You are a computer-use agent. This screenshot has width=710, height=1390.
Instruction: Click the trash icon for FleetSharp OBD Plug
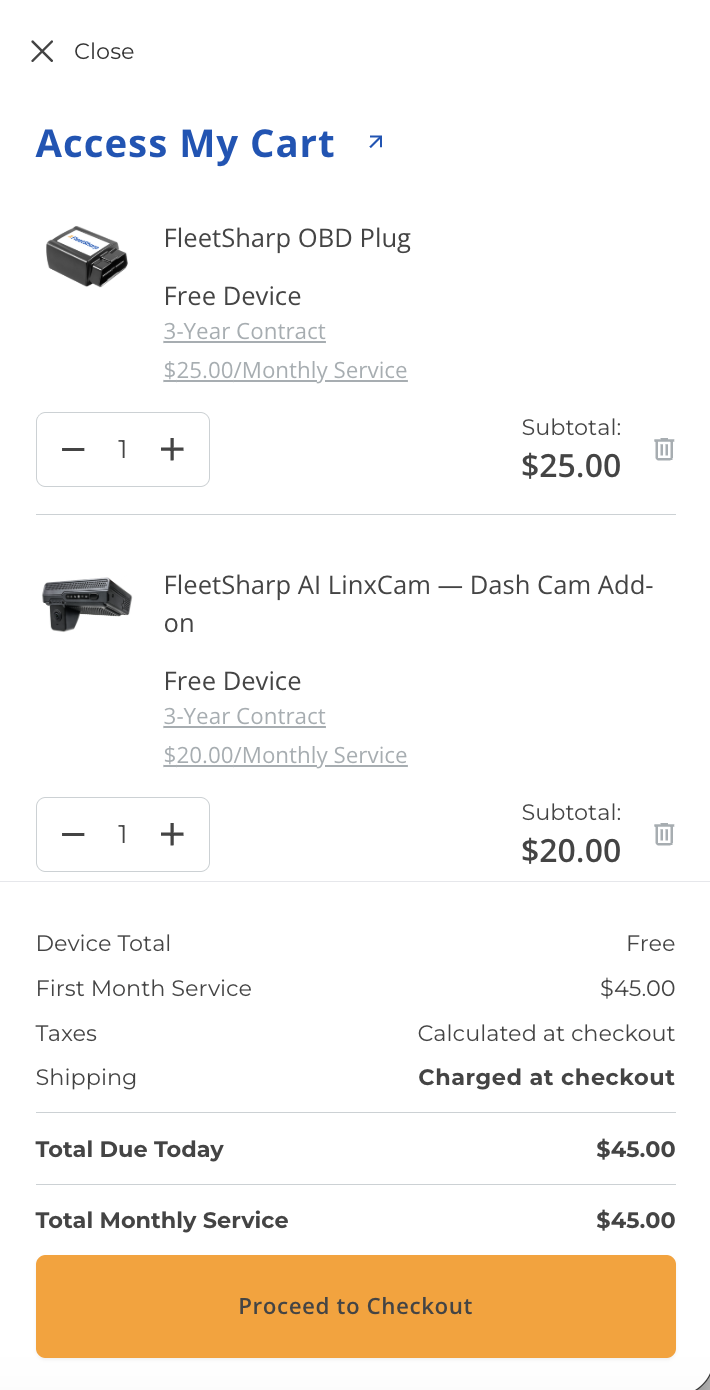(x=664, y=449)
